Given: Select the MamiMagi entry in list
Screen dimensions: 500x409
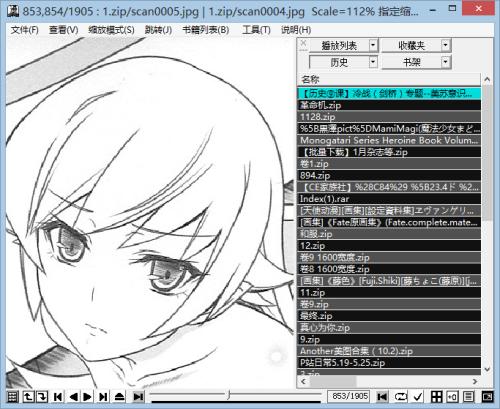Looking at the screenshot, I should pos(389,129).
